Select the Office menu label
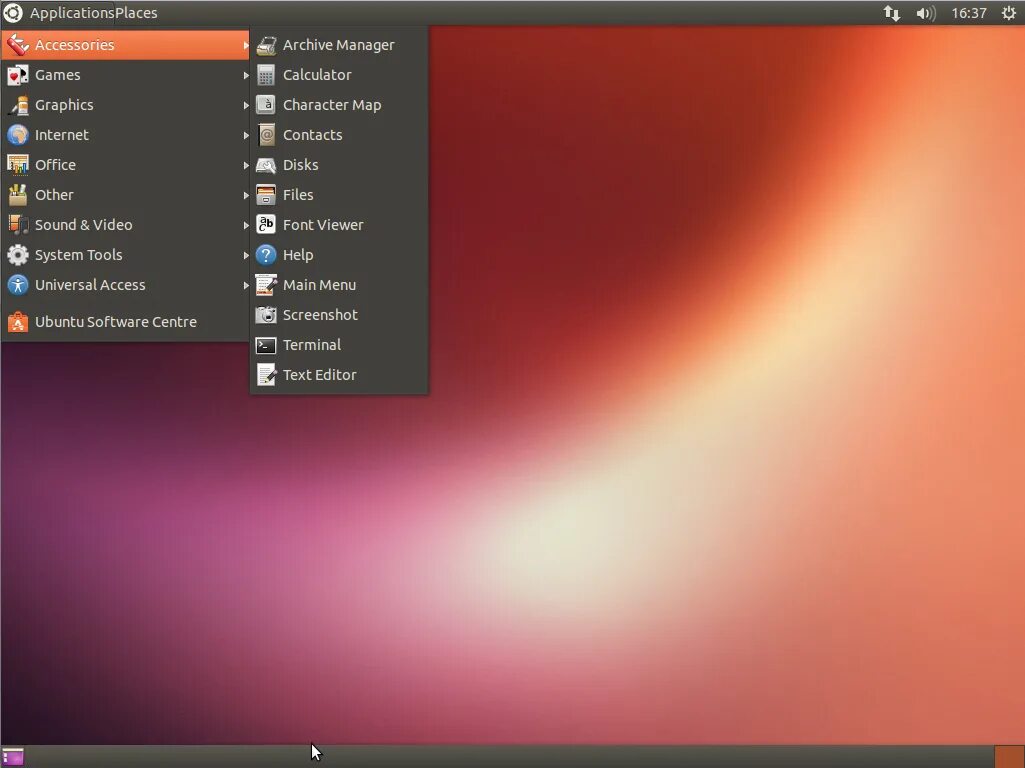Image resolution: width=1025 pixels, height=768 pixels. click(56, 165)
